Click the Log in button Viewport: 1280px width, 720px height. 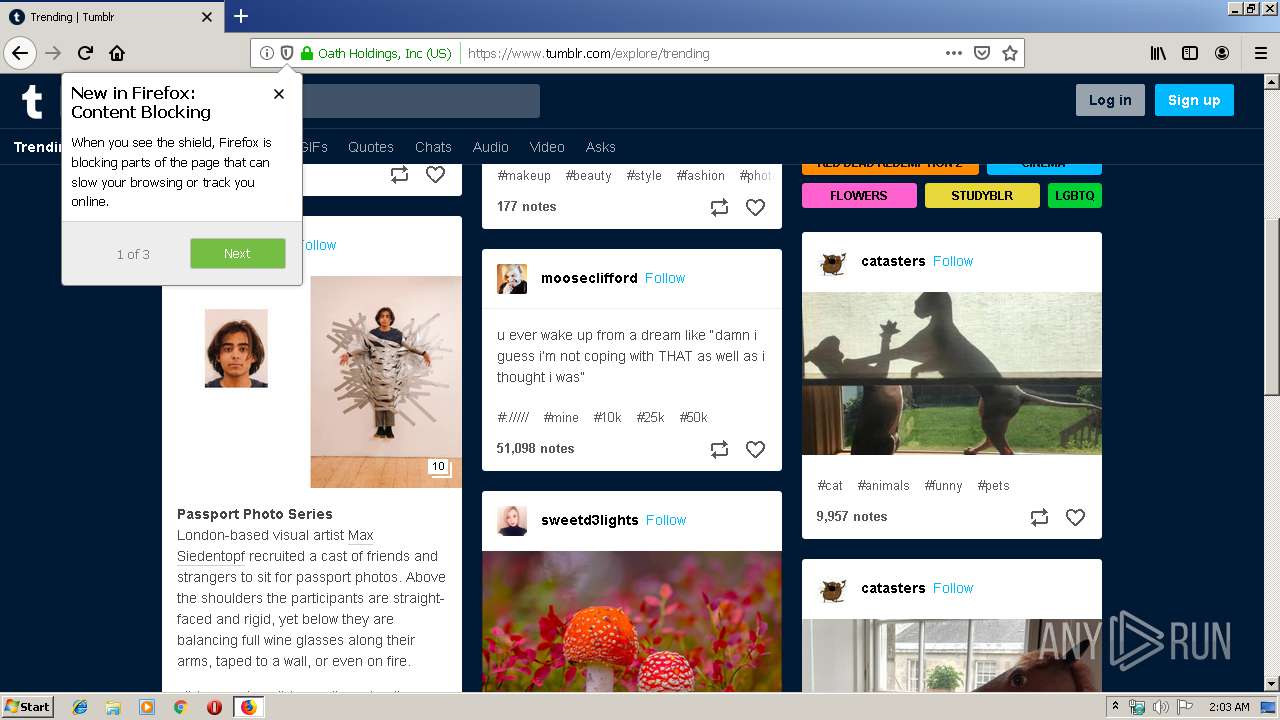tap(1110, 100)
